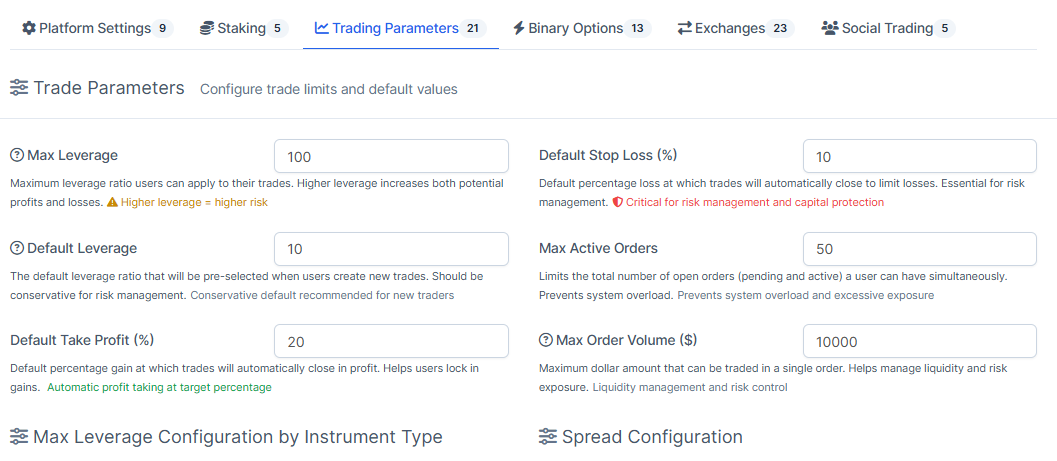Switch to the Staking tab
This screenshot has width=1057, height=461.
[x=243, y=28]
